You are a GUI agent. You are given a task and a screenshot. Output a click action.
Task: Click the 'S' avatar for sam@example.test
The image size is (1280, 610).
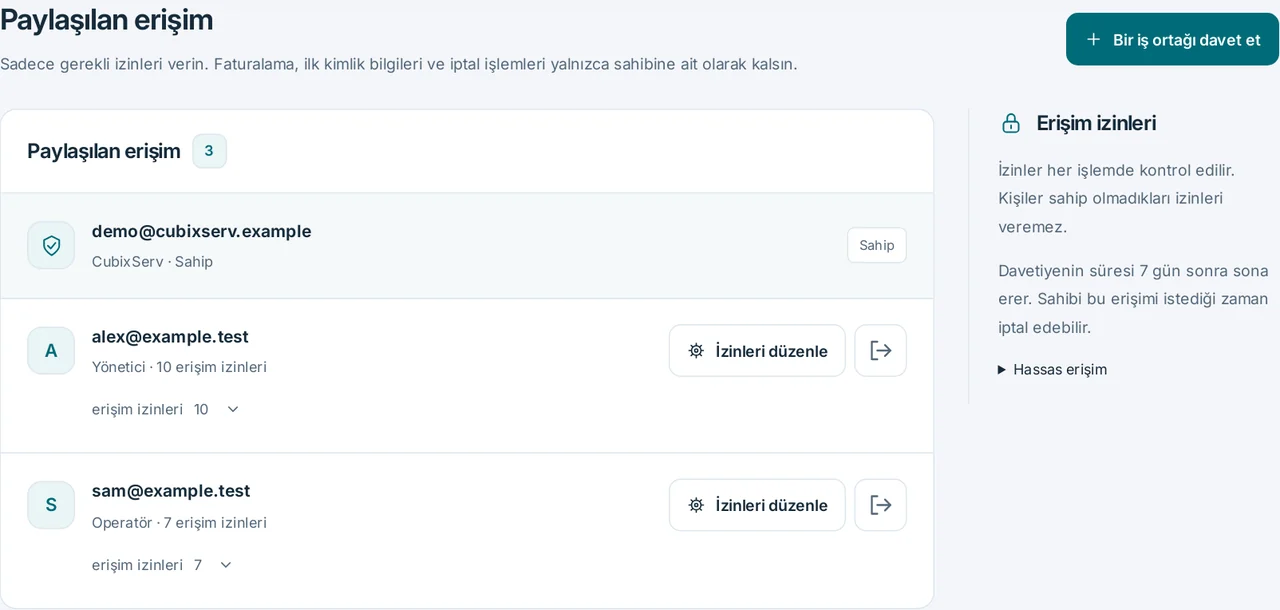coord(51,505)
